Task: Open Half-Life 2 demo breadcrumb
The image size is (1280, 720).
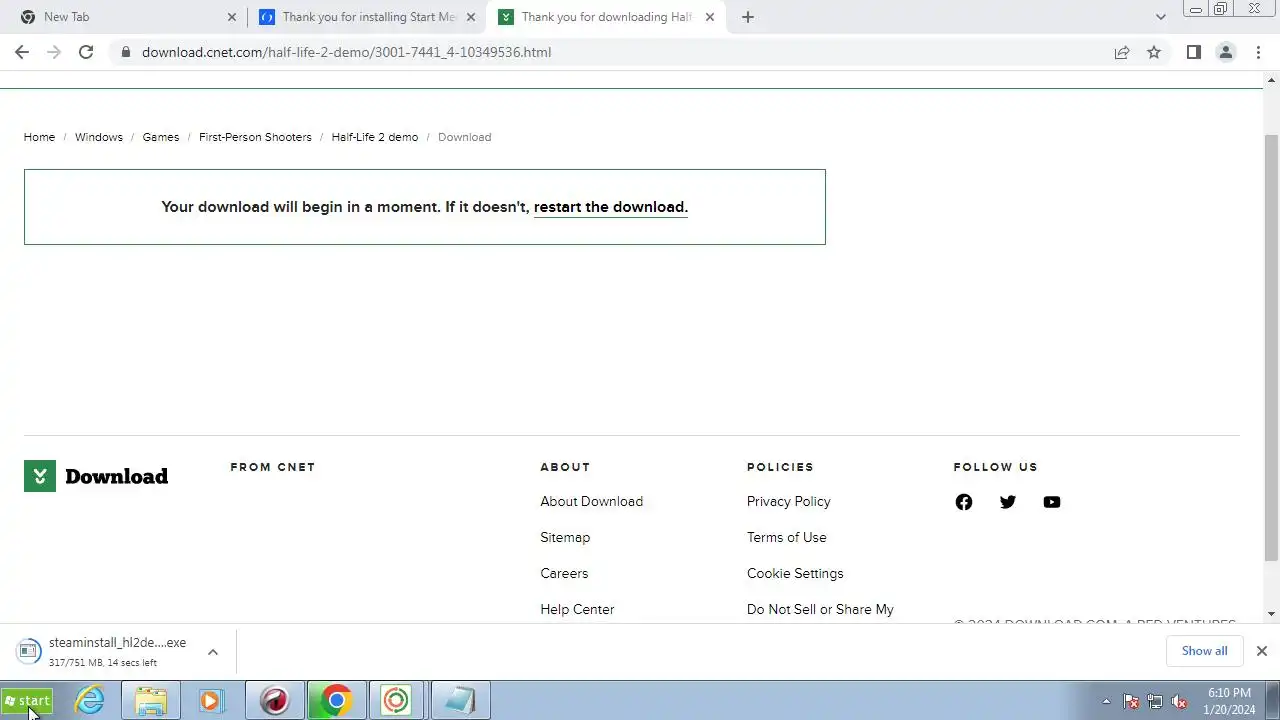Action: tap(375, 137)
